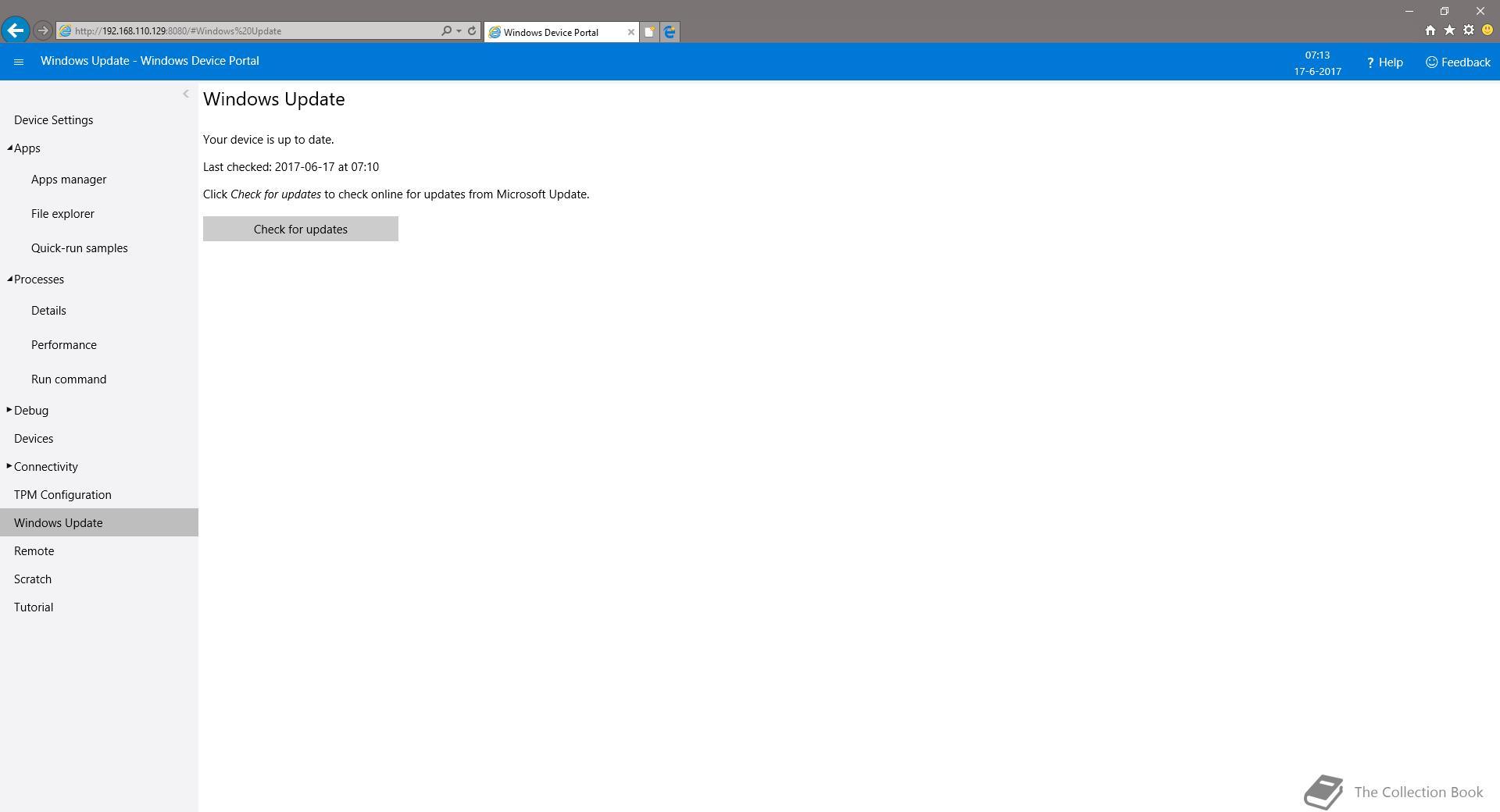Open browser Tools gear icon
The width and height of the screenshot is (1500, 812).
1469,30
